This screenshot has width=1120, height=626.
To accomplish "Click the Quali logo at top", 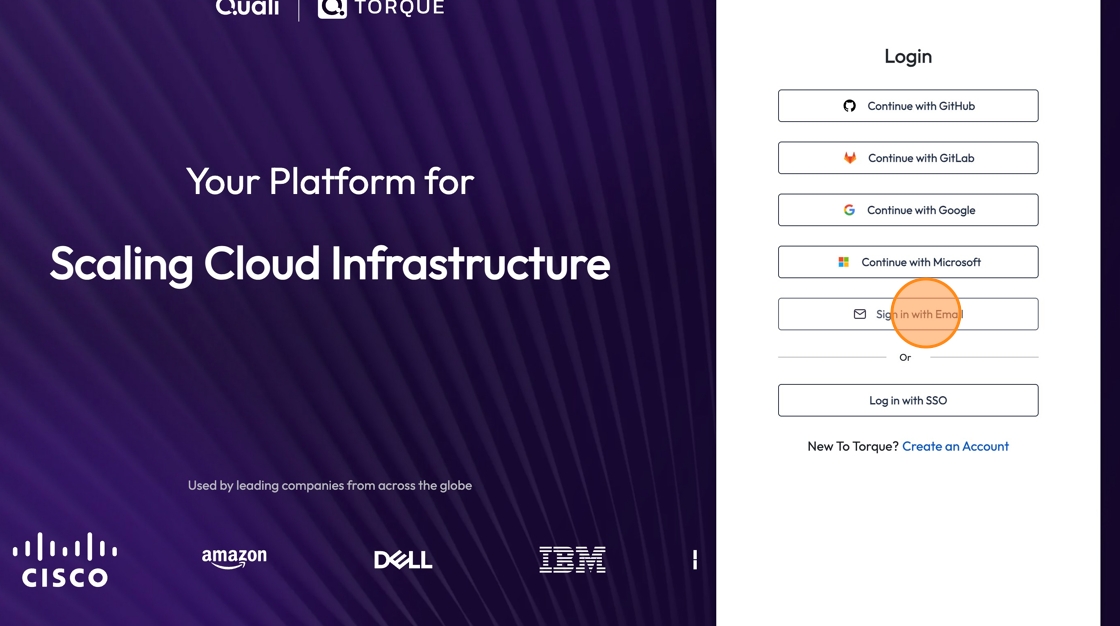I will (247, 8).
